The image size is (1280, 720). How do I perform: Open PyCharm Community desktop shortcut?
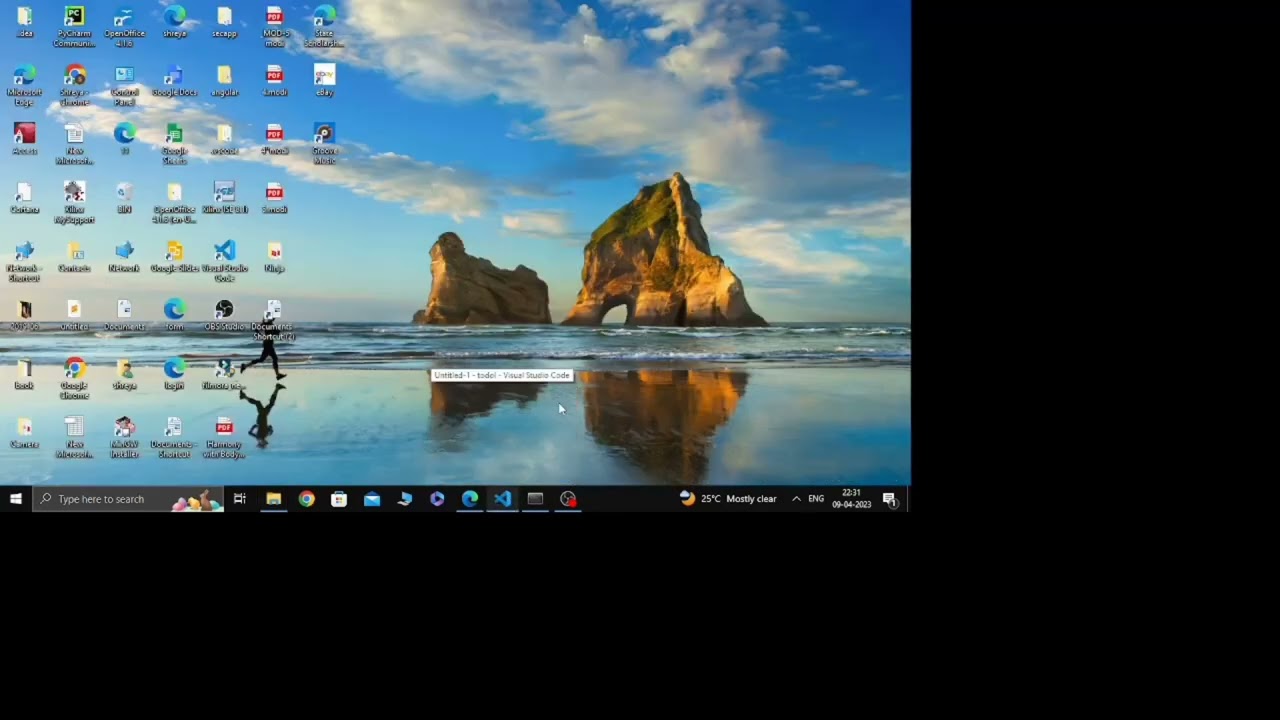tap(74, 26)
